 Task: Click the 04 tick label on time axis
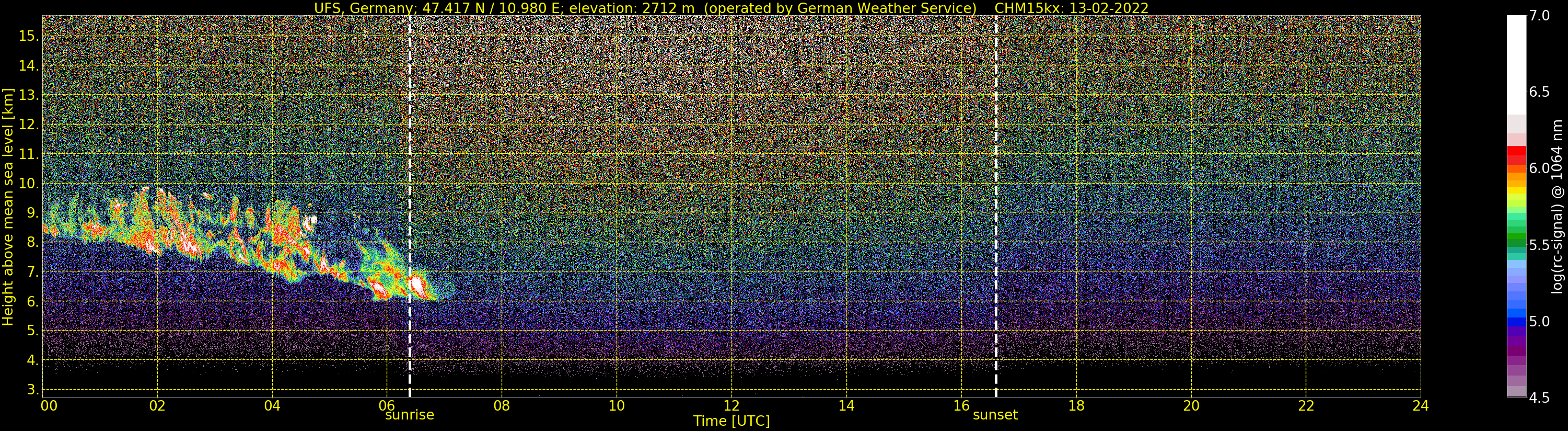pyautogui.click(x=273, y=406)
